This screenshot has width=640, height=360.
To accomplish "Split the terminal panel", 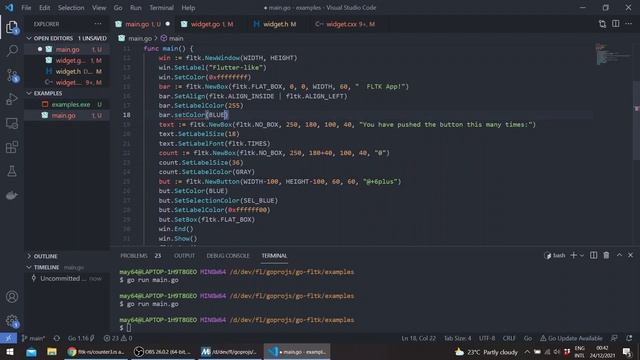I will (593, 255).
